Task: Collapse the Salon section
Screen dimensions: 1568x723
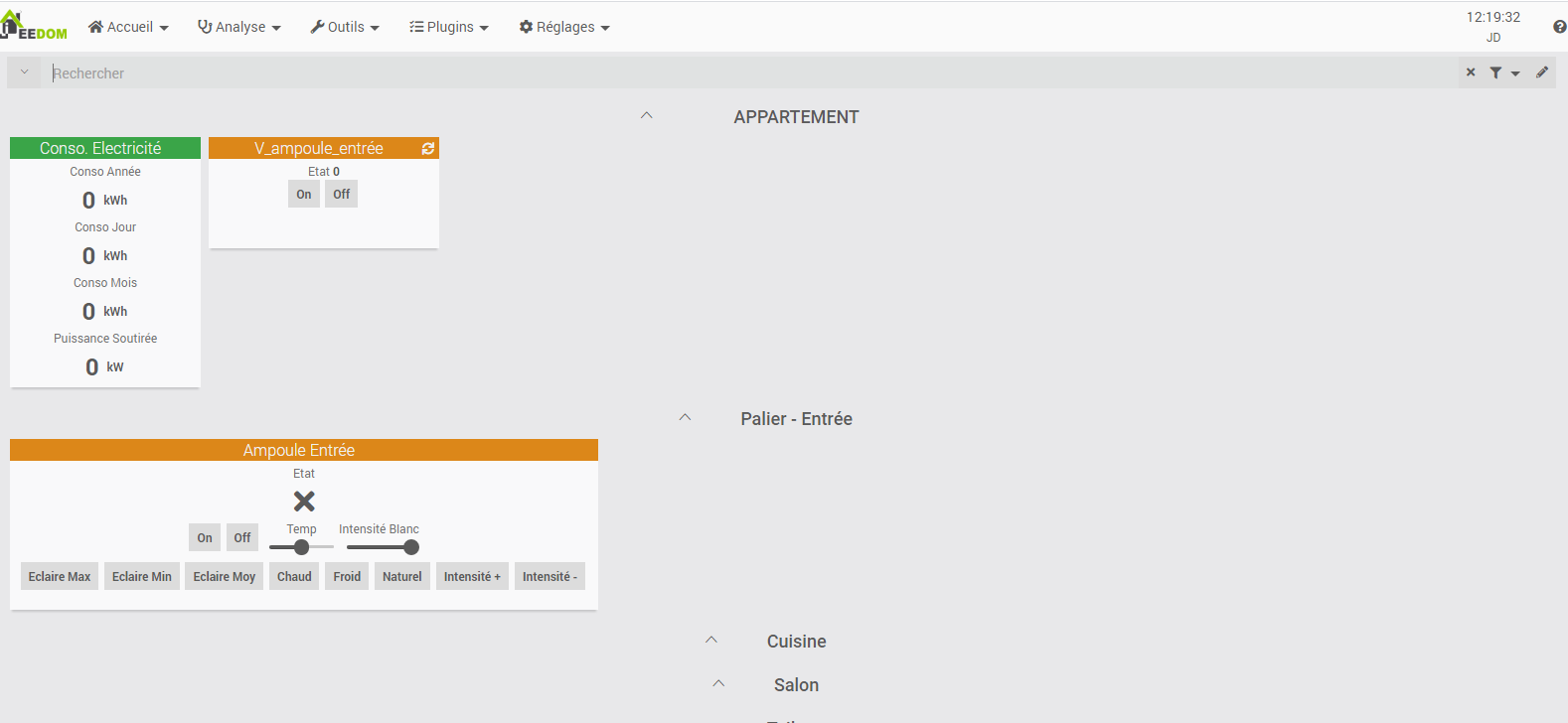Action: (x=718, y=684)
